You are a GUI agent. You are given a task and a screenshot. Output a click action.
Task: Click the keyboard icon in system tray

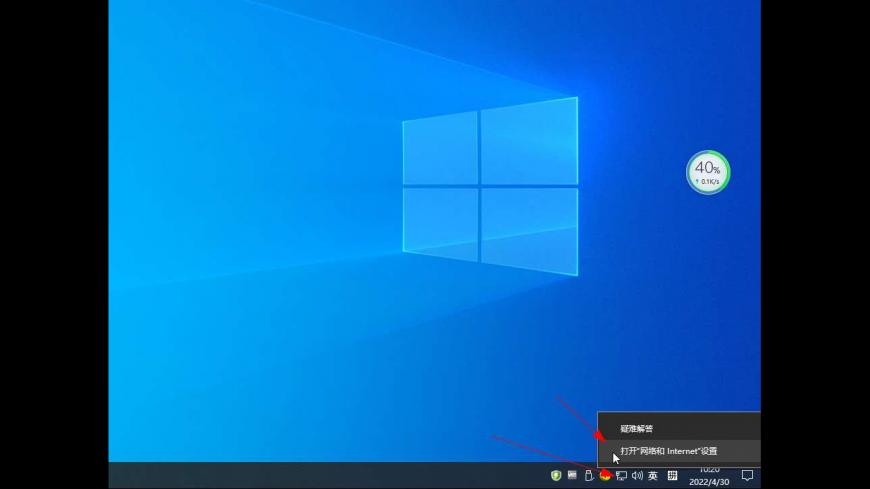pyautogui.click(x=572, y=476)
